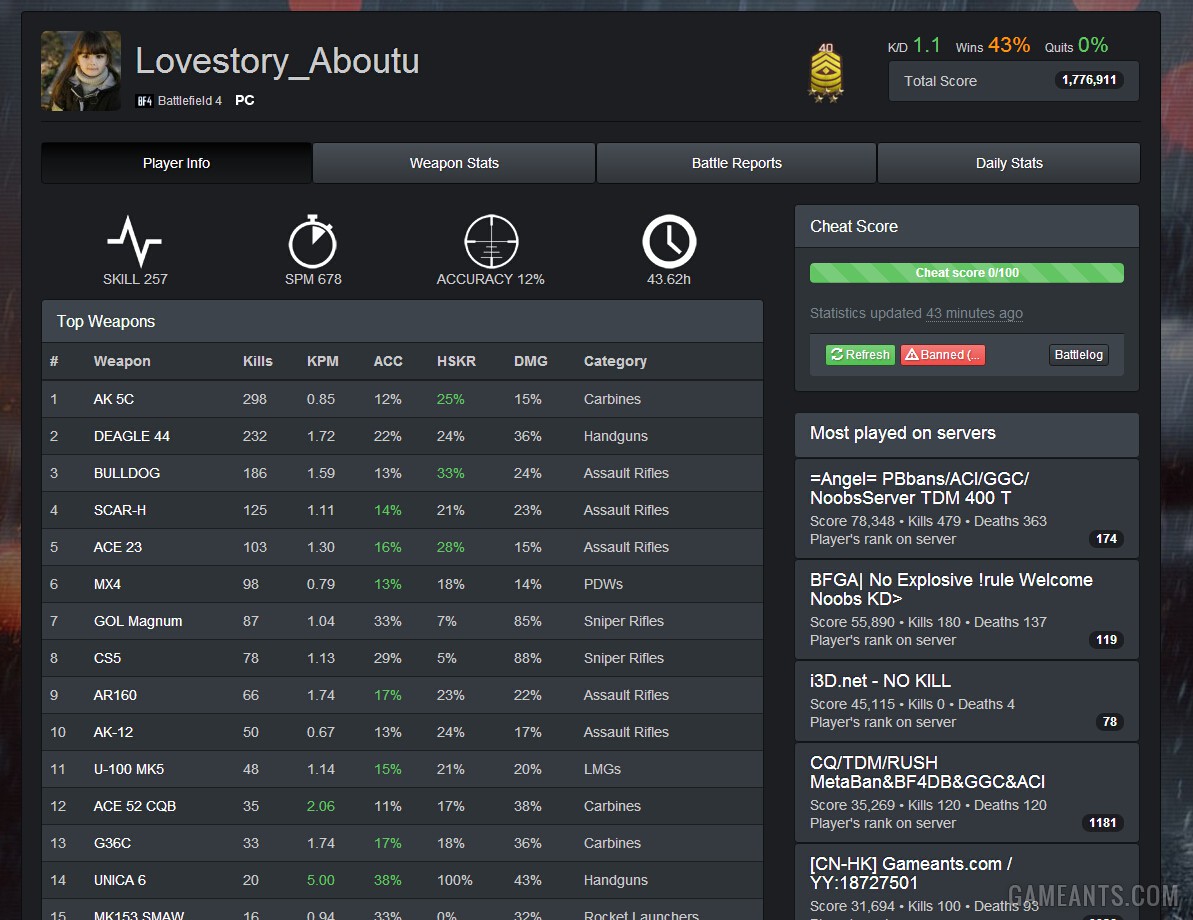1193x920 pixels.
Task: Click the green Refresh button
Action: [x=861, y=355]
